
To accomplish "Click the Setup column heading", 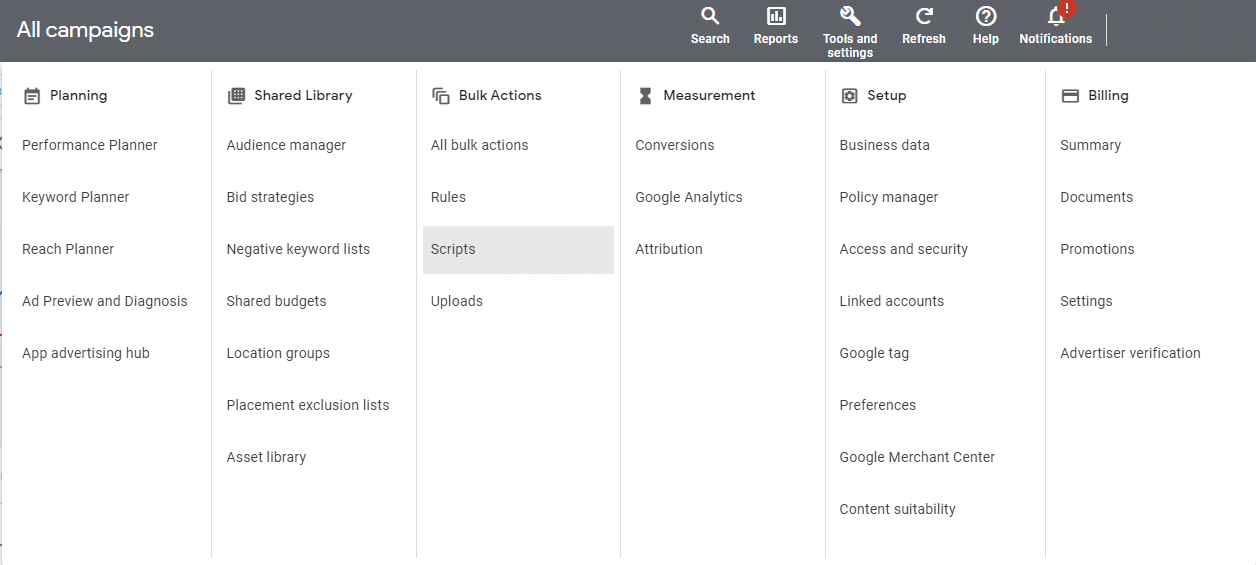I will pyautogui.click(x=887, y=96).
